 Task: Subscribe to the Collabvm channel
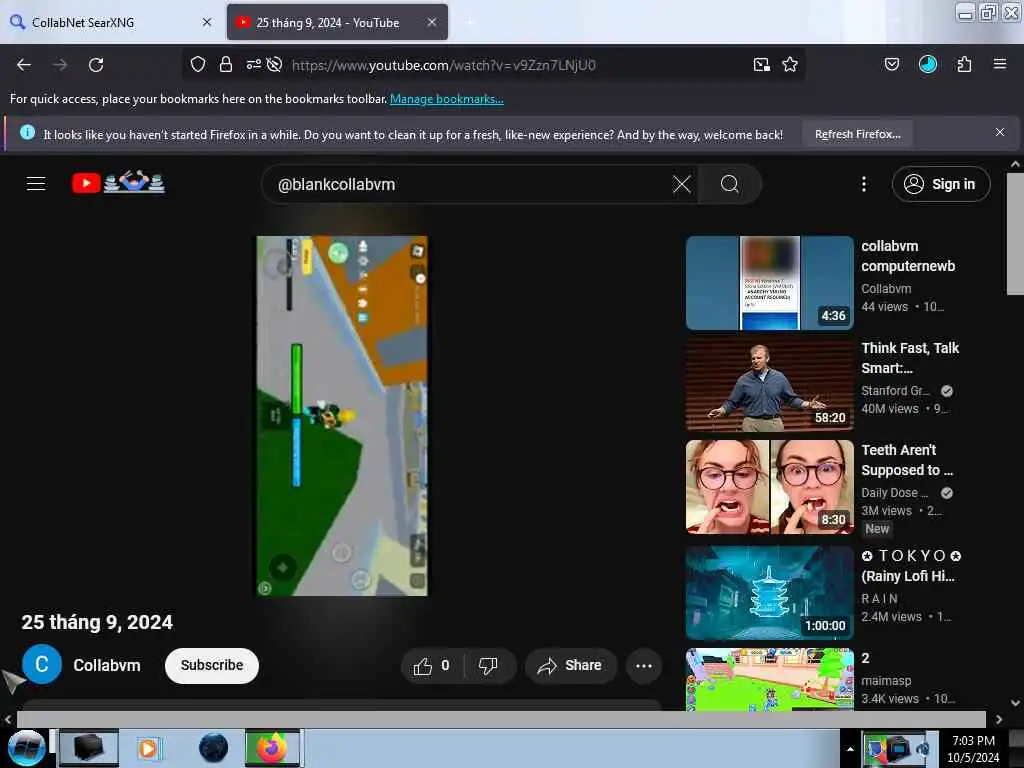212,665
